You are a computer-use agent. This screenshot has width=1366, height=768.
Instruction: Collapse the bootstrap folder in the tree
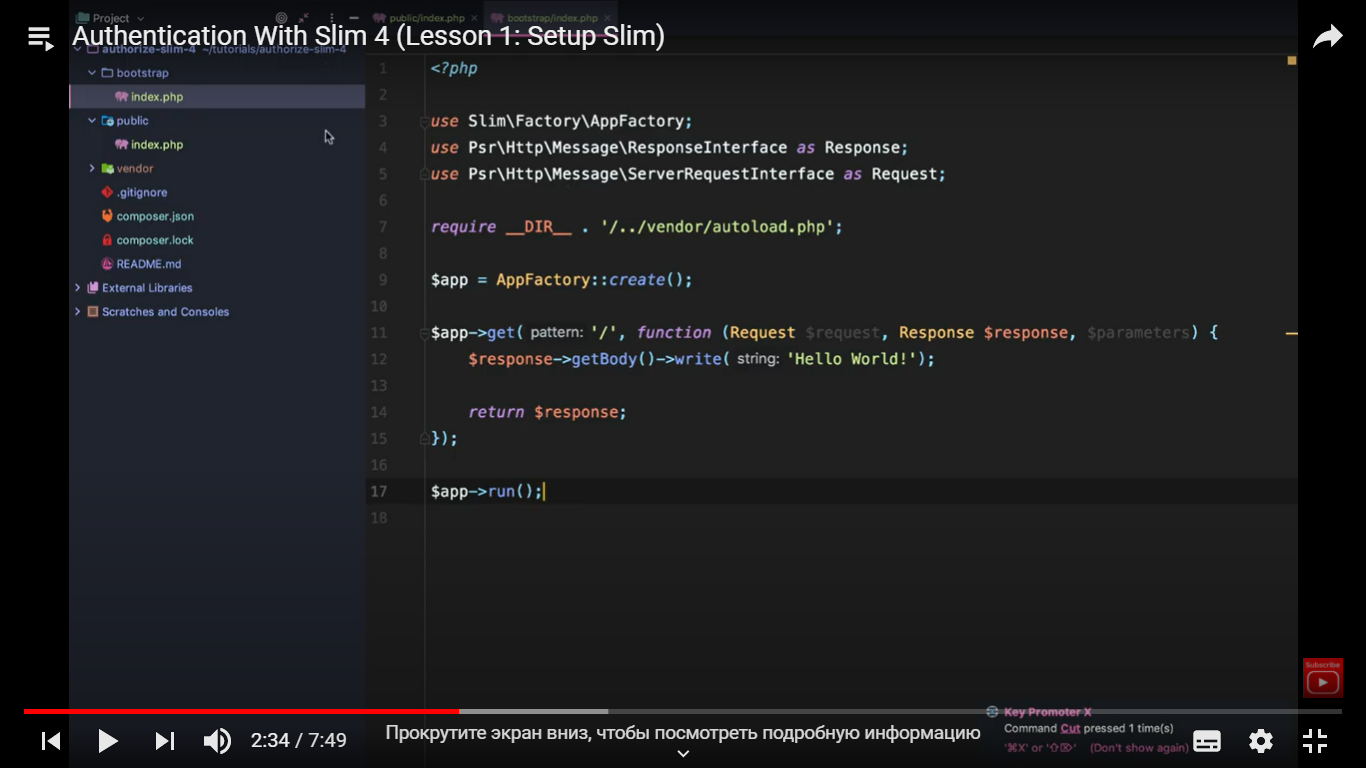click(x=93, y=73)
